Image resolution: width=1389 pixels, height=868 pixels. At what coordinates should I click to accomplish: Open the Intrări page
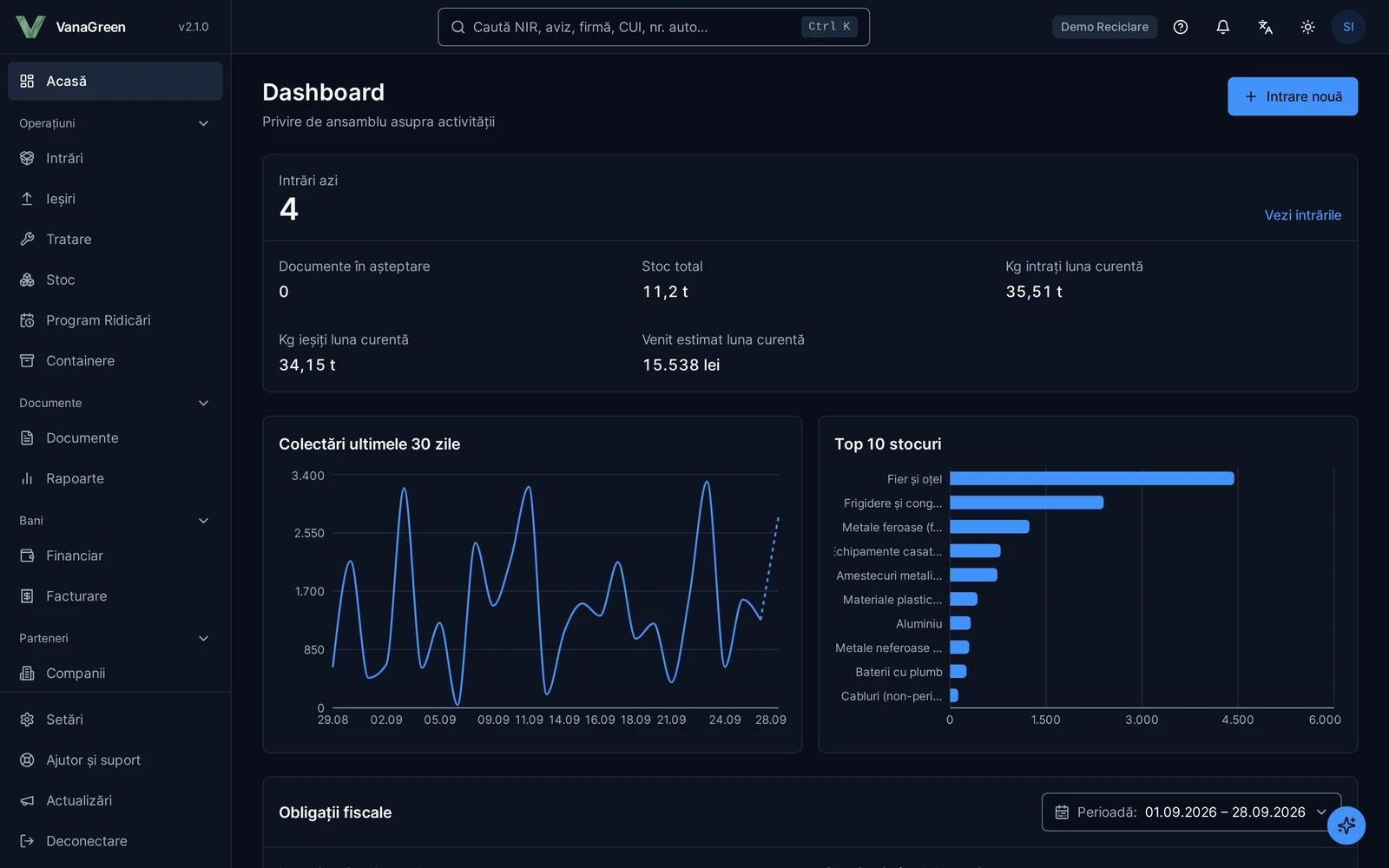pos(115,158)
